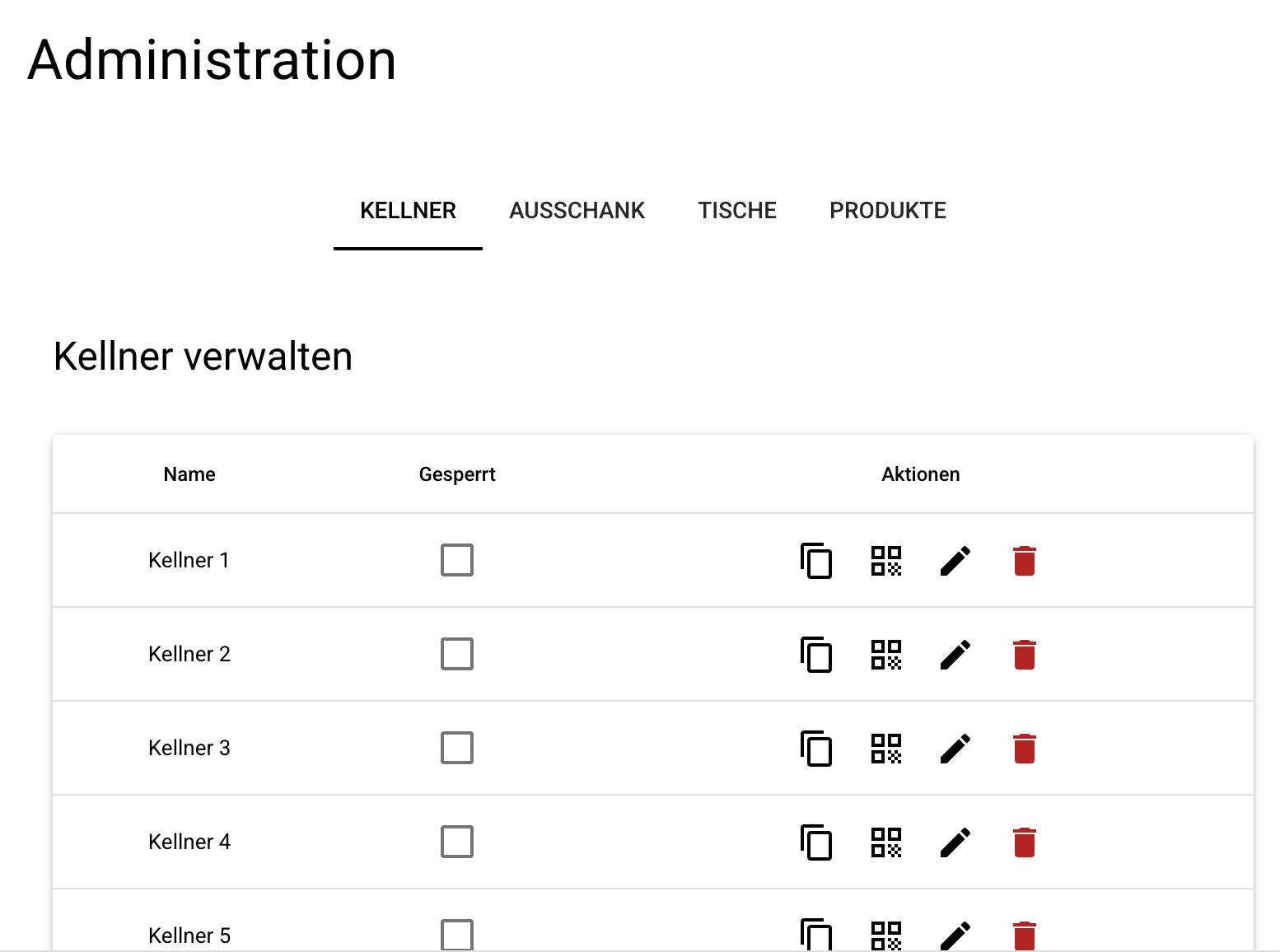Switch to the AUSSCHANK tab
This screenshot has height=952, width=1280.
pos(577,211)
